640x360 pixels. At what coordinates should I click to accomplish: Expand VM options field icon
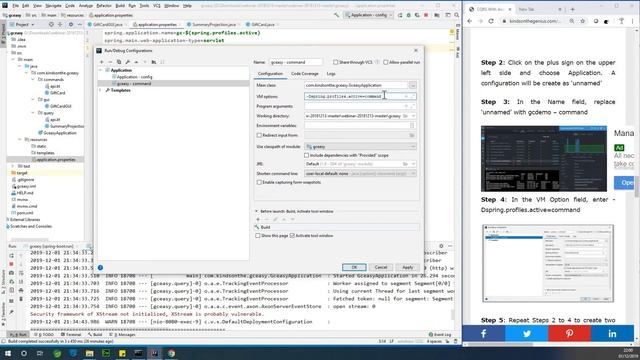pyautogui.click(x=412, y=96)
